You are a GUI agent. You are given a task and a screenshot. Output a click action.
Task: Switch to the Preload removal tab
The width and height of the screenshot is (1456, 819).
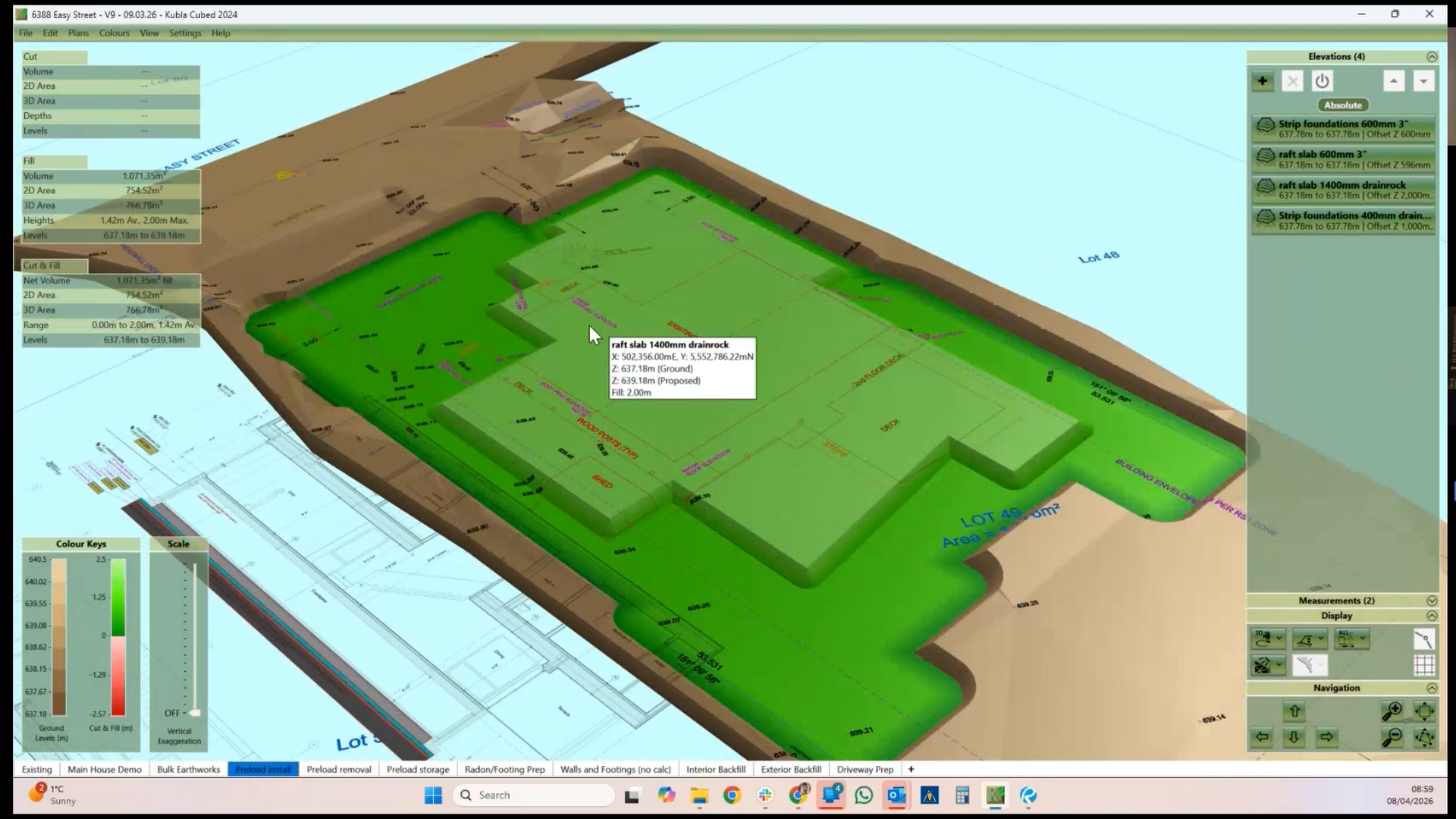pos(338,769)
